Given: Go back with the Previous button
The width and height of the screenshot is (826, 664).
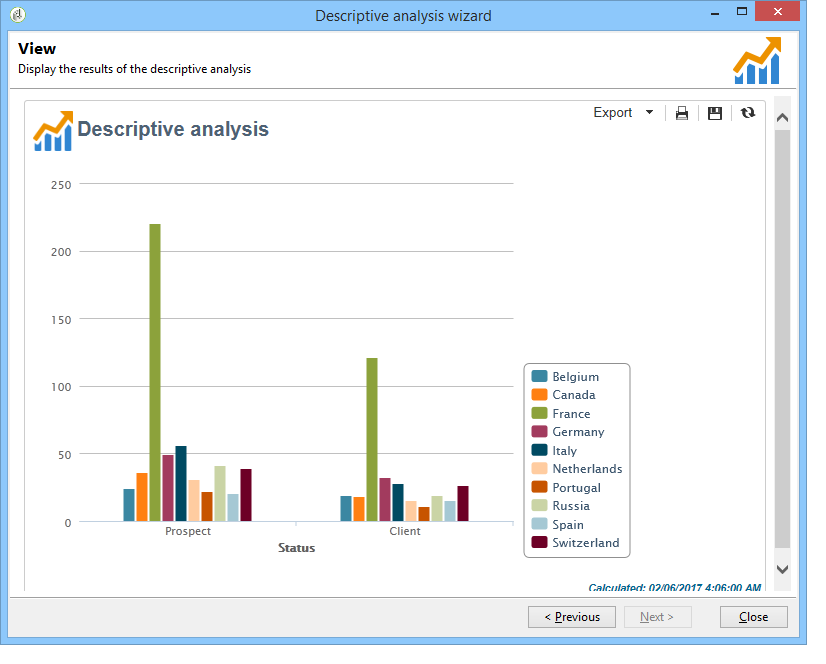Looking at the screenshot, I should 572,617.
